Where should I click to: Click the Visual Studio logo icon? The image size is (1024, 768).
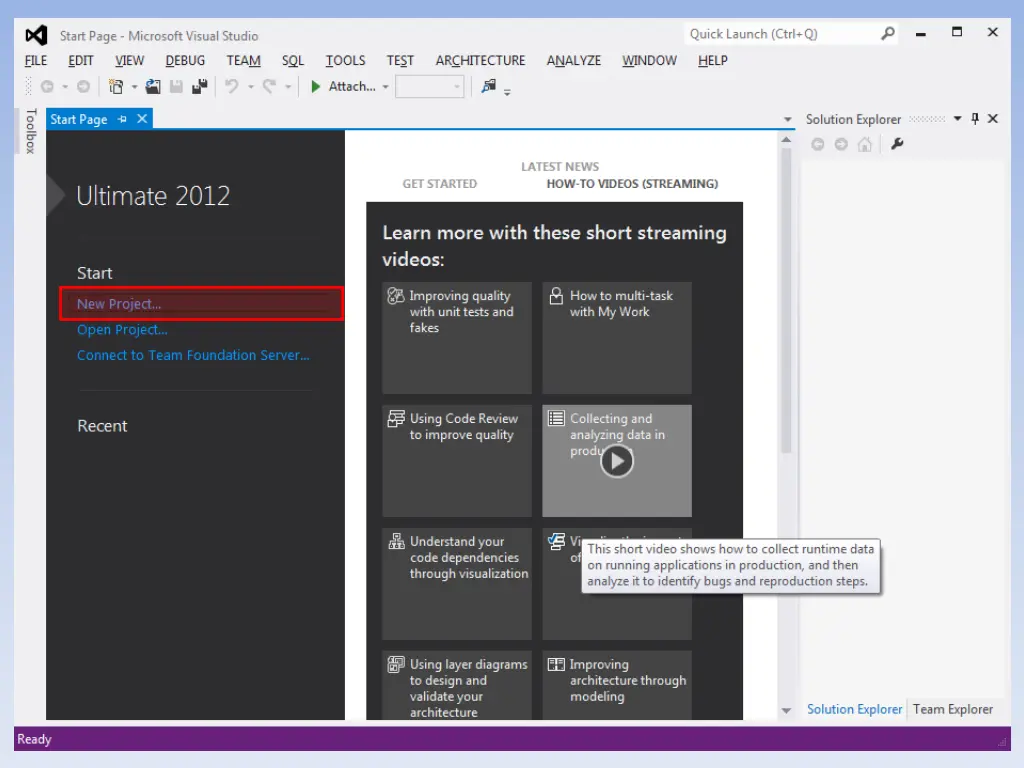37,35
